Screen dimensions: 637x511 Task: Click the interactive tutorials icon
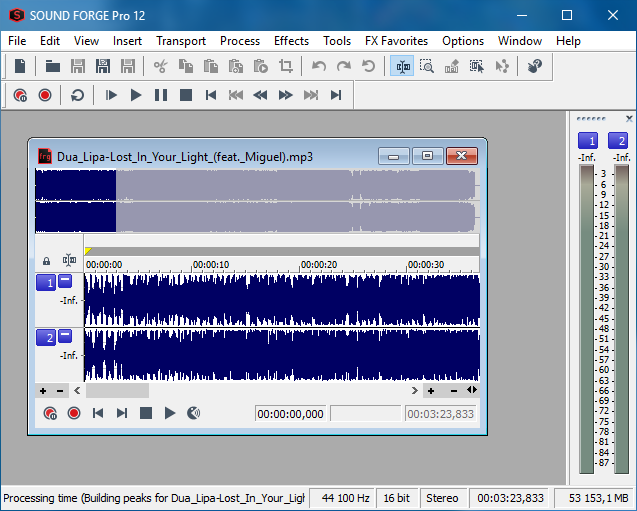[x=535, y=66]
